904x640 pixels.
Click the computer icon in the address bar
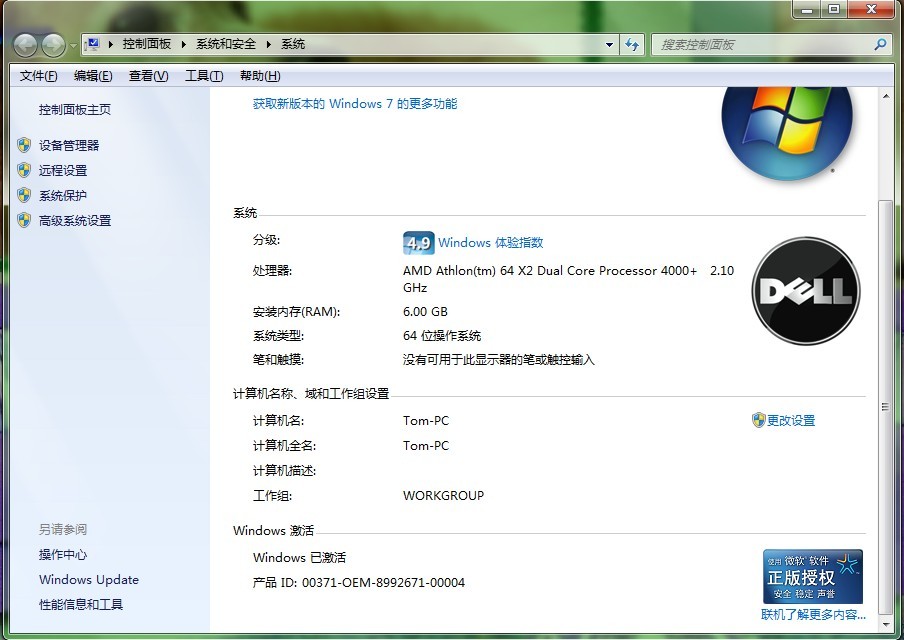pyautogui.click(x=92, y=44)
